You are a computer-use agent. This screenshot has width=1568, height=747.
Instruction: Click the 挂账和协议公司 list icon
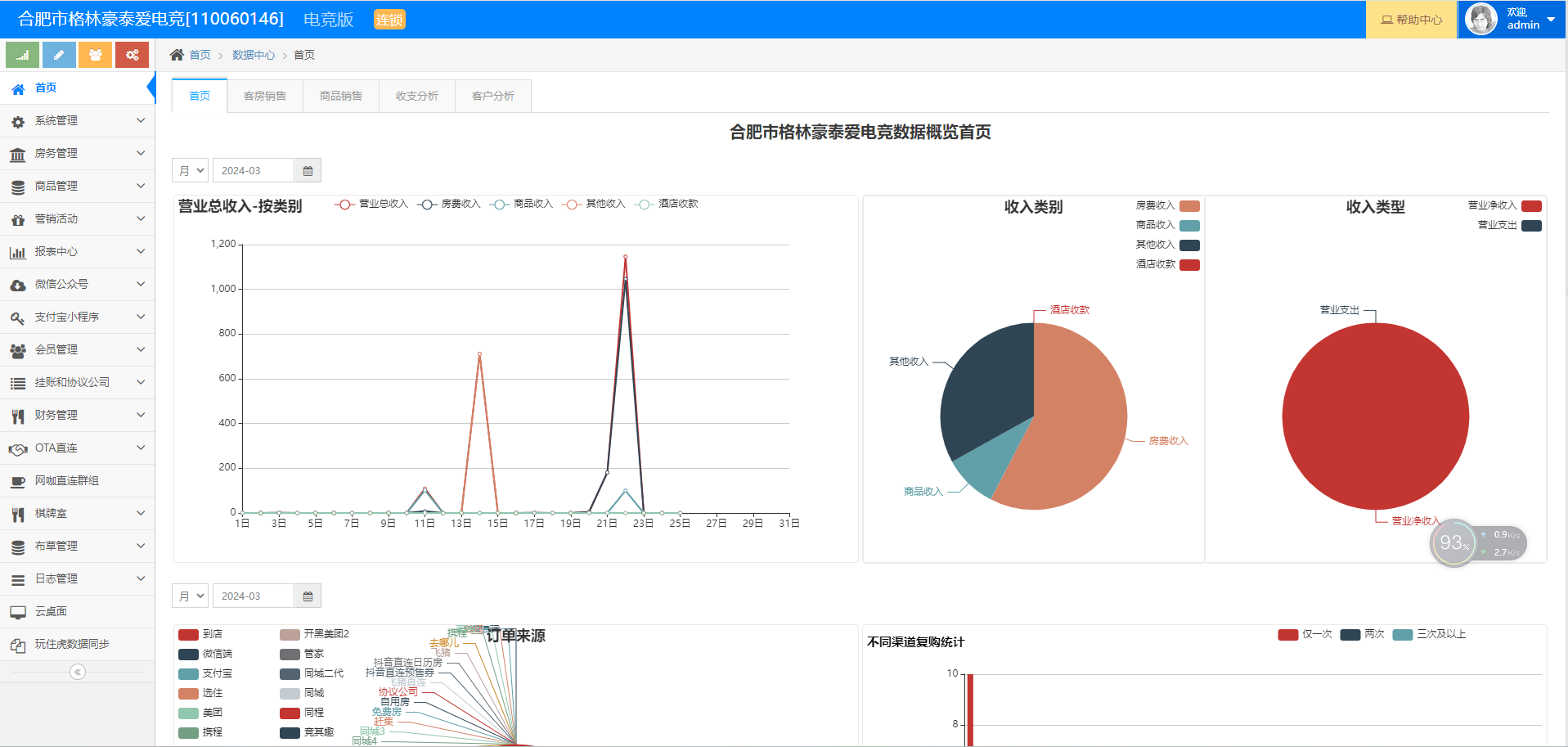pos(18,383)
